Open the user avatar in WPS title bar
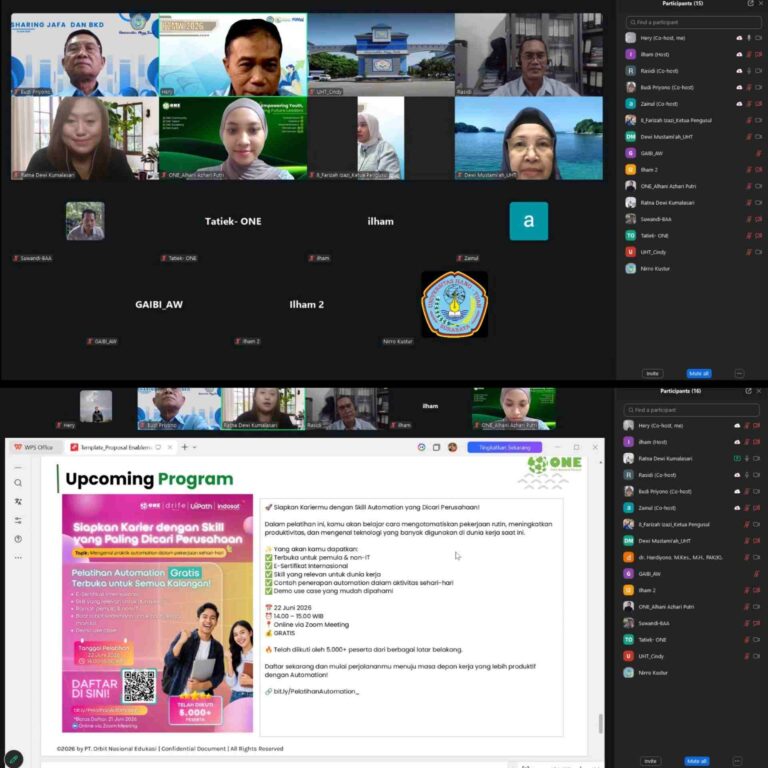Screen dimensions: 768x768 [x=452, y=447]
